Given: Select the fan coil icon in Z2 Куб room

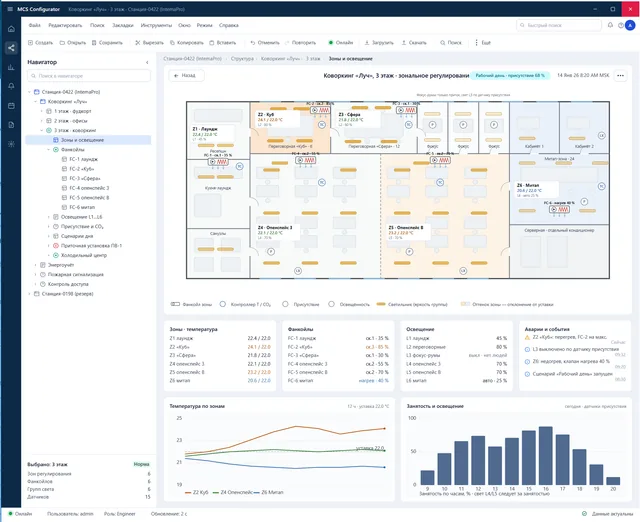Looking at the screenshot, I should point(320,110).
